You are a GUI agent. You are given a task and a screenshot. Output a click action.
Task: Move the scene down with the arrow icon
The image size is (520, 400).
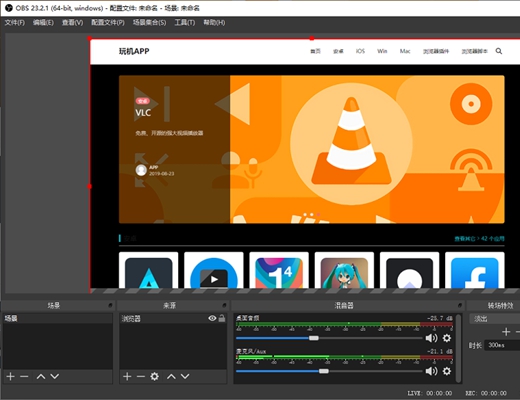tap(55, 376)
